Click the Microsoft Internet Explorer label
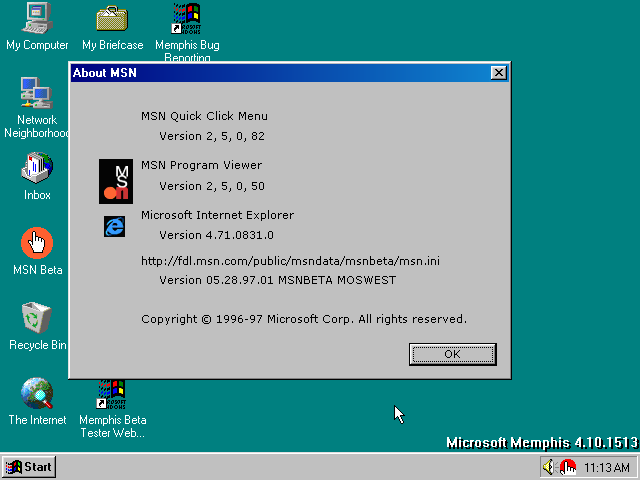This screenshot has height=480, width=640. (218, 215)
